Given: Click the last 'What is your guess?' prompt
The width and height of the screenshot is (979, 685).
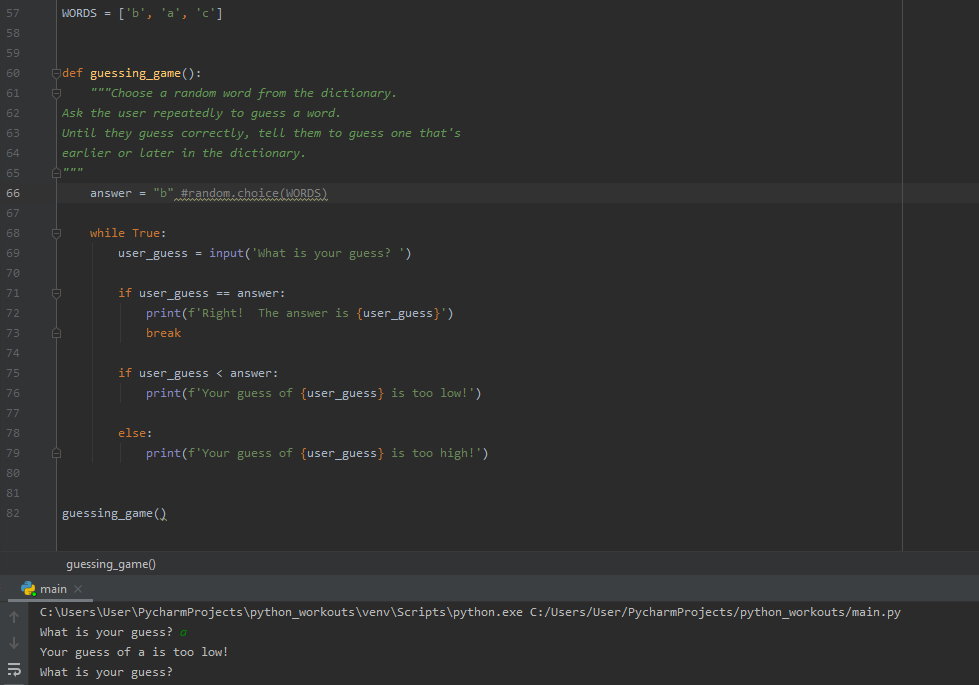Looking at the screenshot, I should point(106,672).
